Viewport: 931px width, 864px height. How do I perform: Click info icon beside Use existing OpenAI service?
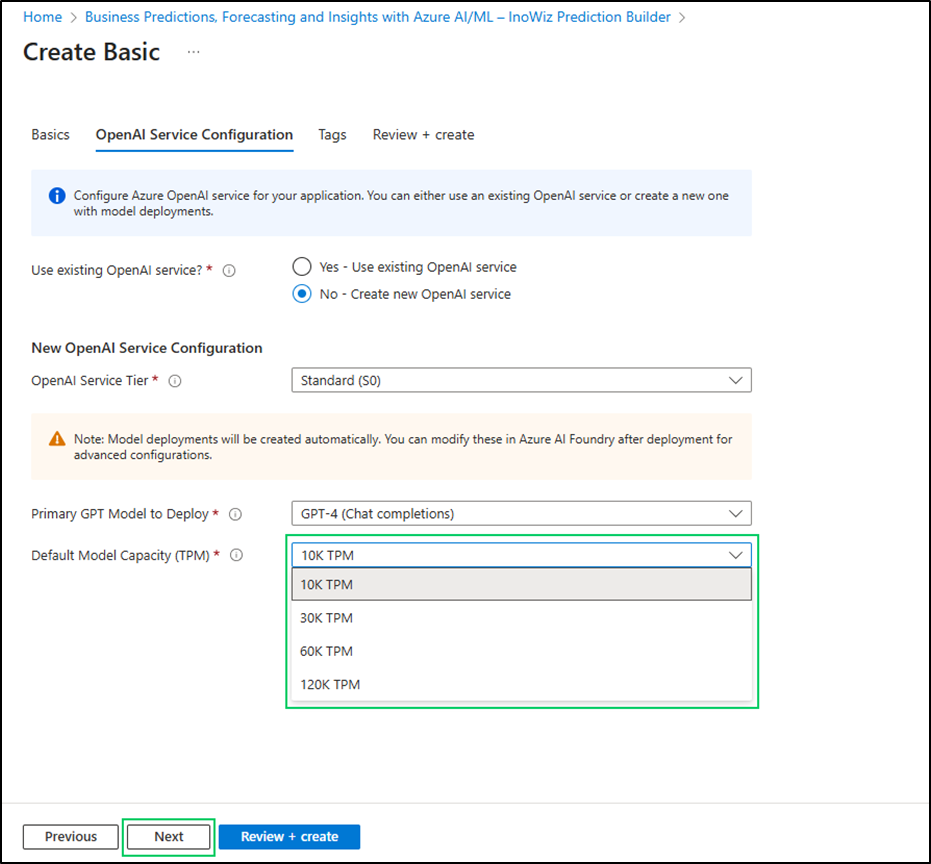click(229, 271)
